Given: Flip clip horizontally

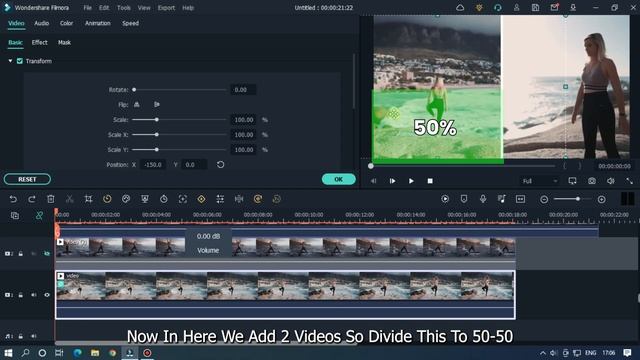Looking at the screenshot, I should (137, 104).
